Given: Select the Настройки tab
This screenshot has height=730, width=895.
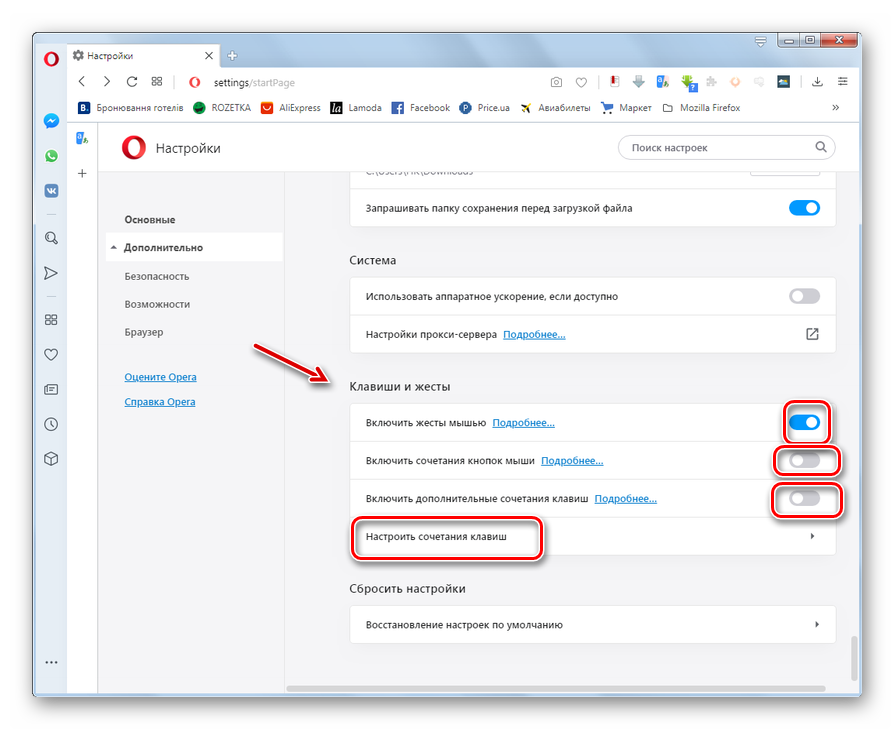Looking at the screenshot, I should point(144,55).
